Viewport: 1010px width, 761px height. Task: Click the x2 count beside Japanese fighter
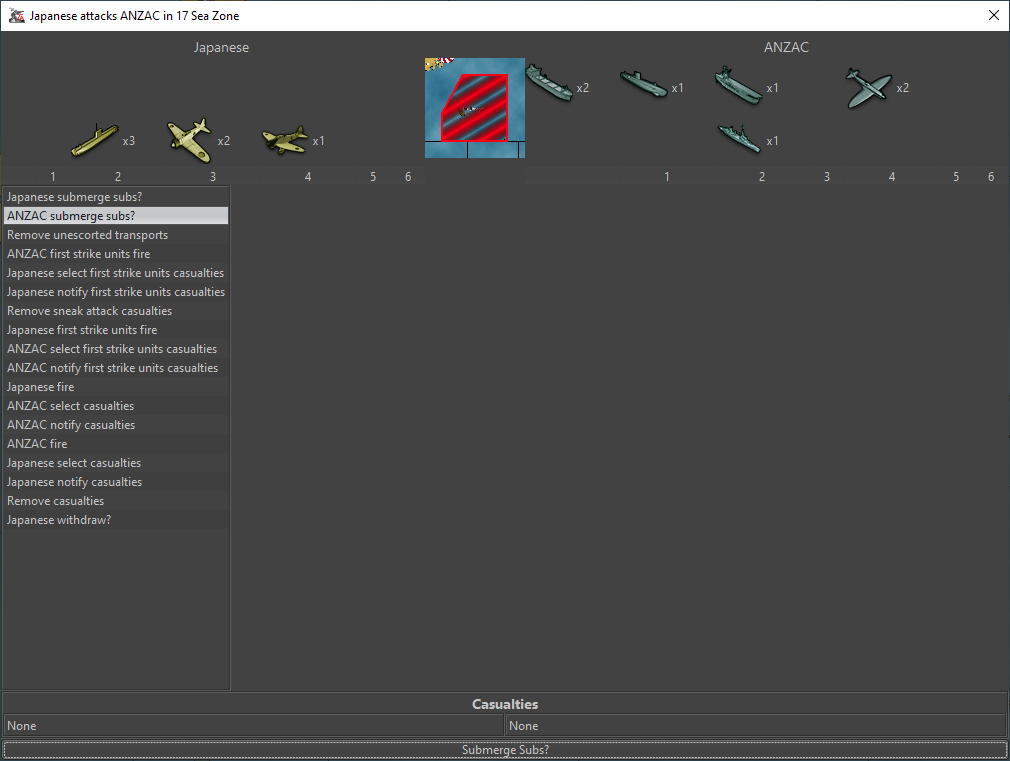pos(224,140)
